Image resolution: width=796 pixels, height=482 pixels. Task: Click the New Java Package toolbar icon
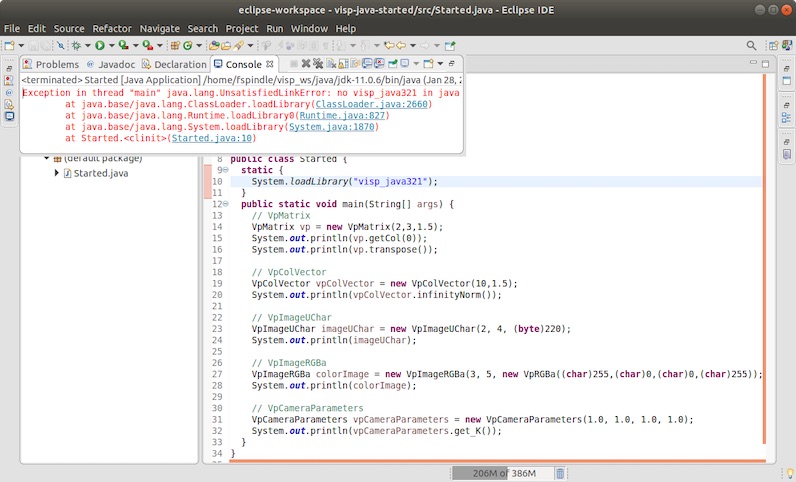pyautogui.click(x=174, y=46)
